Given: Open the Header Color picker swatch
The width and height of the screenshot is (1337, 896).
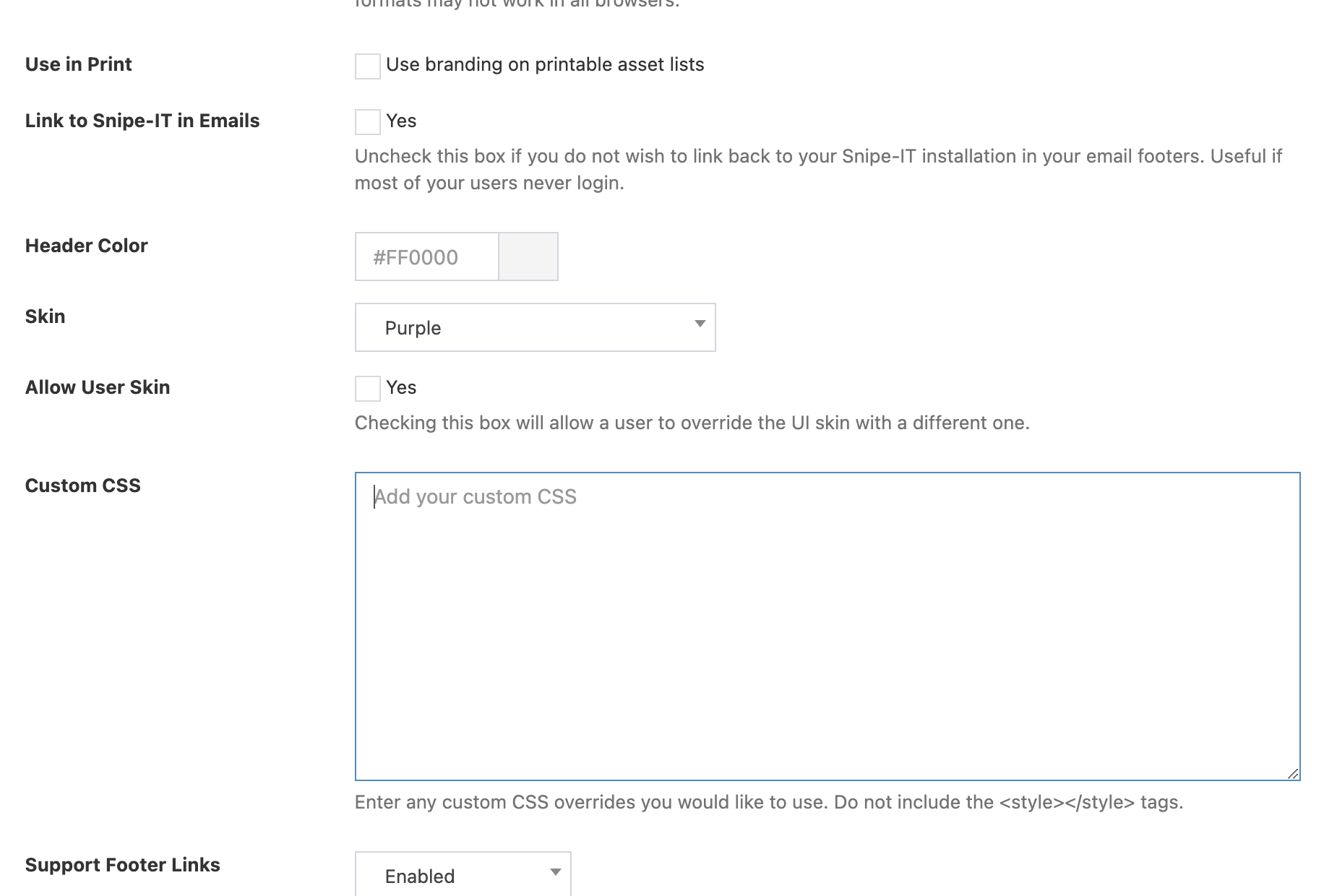Looking at the screenshot, I should (528, 257).
